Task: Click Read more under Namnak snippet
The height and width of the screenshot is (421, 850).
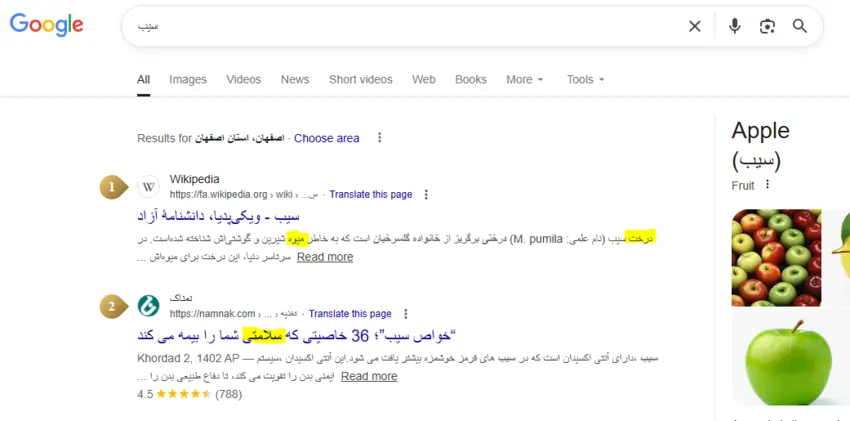Action: point(369,376)
